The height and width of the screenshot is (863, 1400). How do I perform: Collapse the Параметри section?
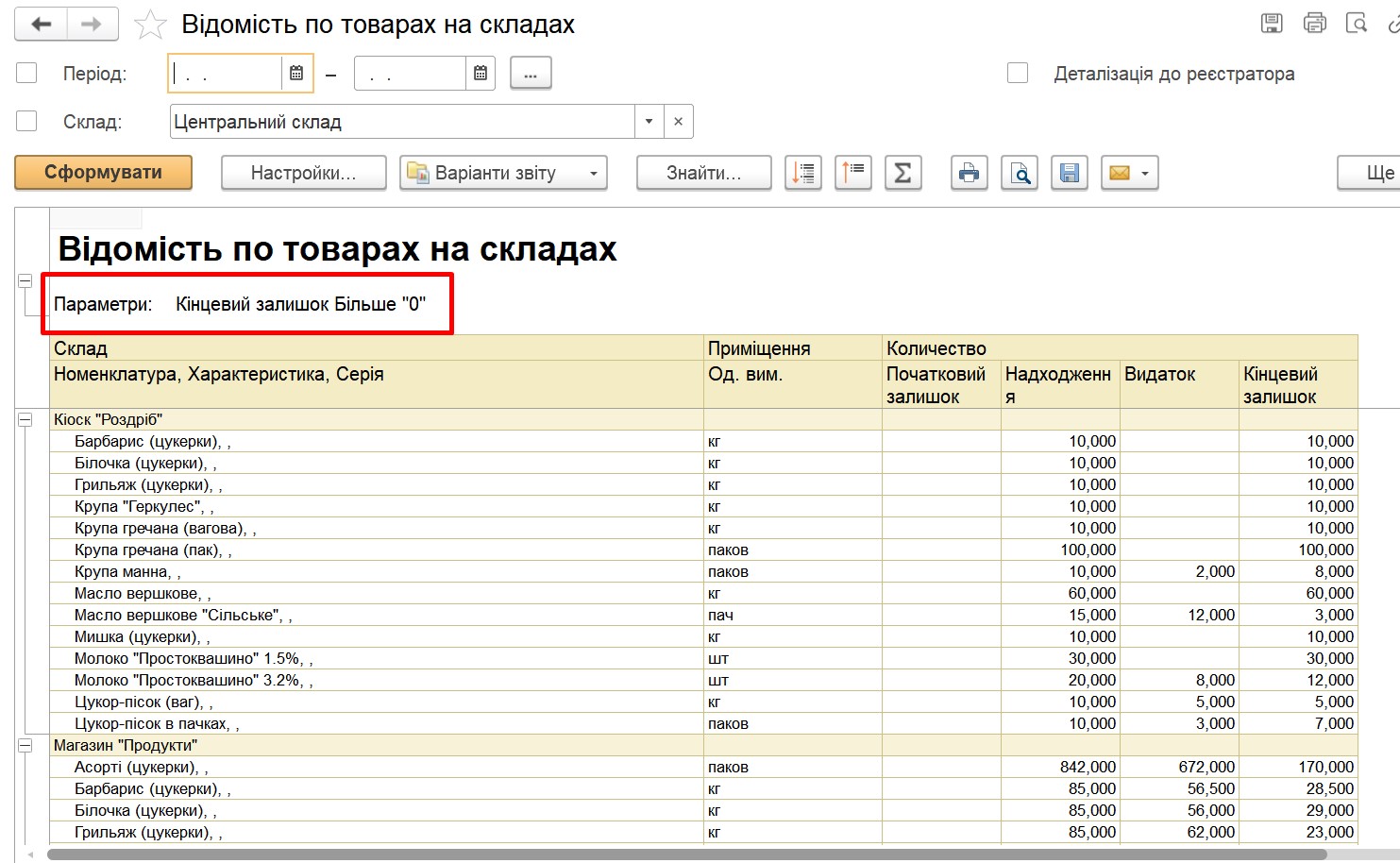[x=25, y=281]
